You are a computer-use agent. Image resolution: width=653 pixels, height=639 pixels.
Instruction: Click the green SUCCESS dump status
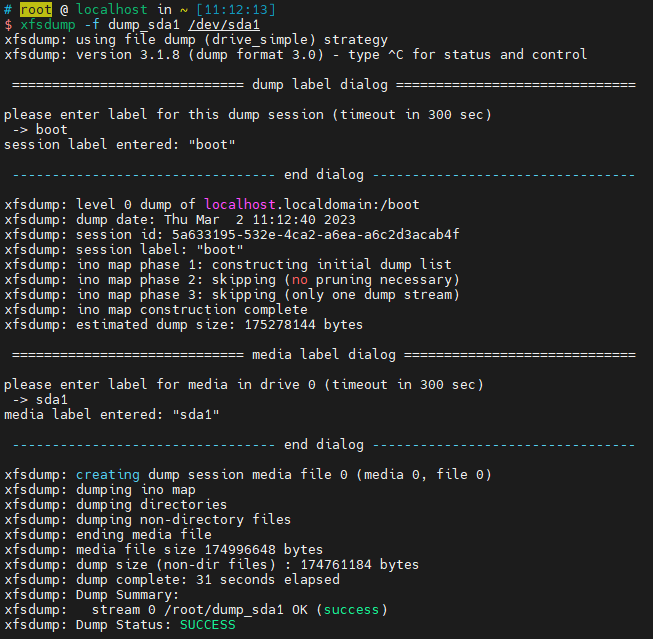[207, 624]
